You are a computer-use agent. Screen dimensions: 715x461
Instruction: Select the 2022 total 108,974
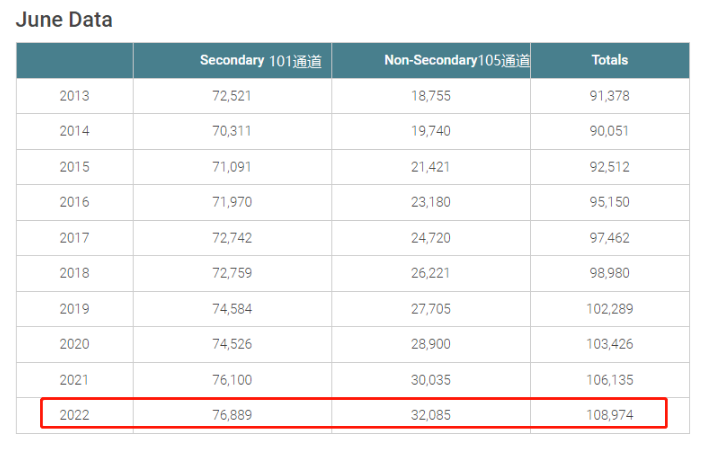pos(610,414)
